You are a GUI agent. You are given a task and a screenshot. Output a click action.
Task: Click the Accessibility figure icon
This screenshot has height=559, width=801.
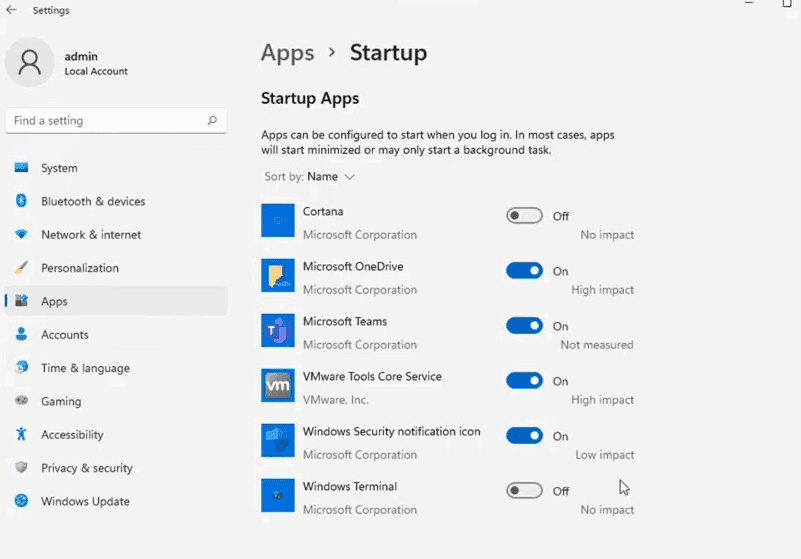(x=21, y=434)
